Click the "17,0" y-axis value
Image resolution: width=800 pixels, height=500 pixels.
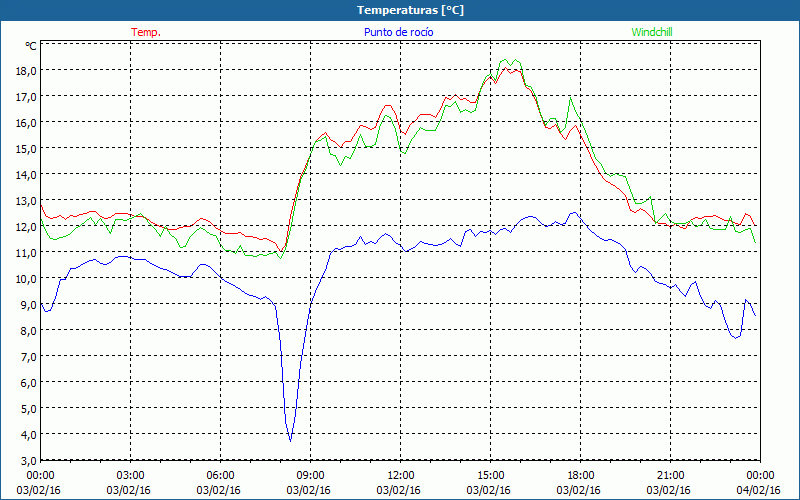coord(26,96)
